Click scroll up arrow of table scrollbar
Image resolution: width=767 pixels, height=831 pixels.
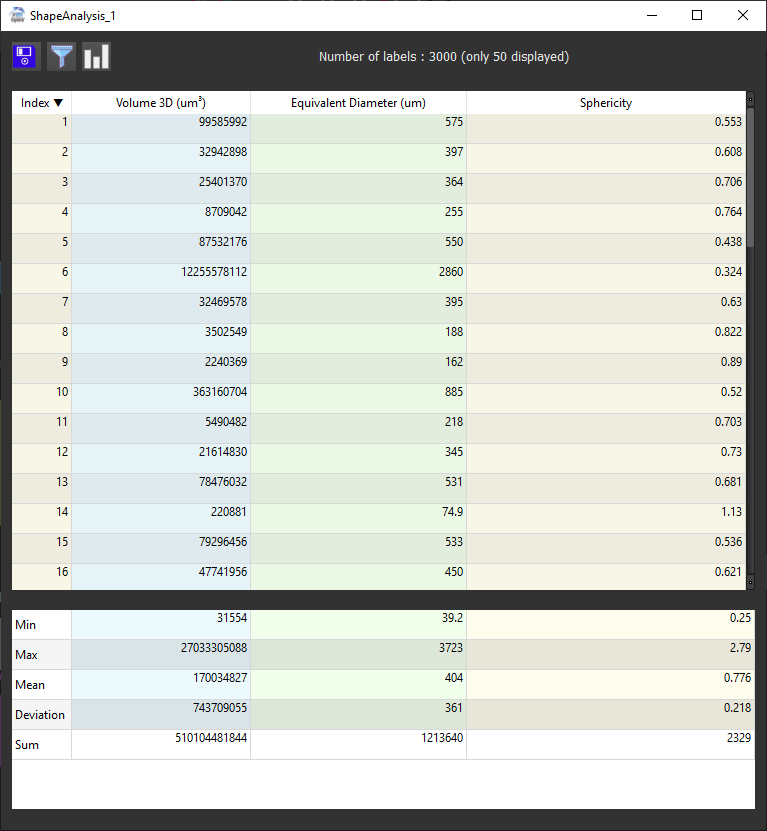click(750, 99)
